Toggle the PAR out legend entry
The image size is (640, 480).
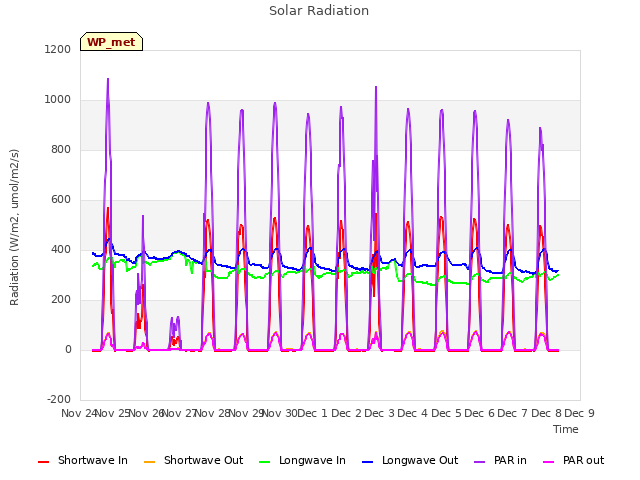pyautogui.click(x=573, y=460)
